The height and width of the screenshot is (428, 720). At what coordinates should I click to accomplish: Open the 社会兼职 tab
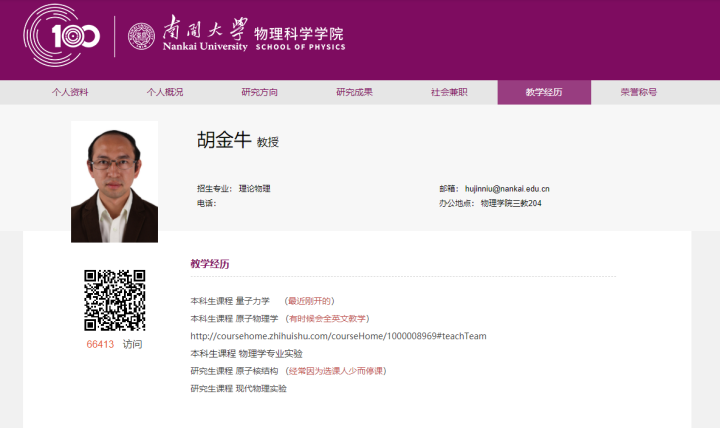tap(449, 92)
